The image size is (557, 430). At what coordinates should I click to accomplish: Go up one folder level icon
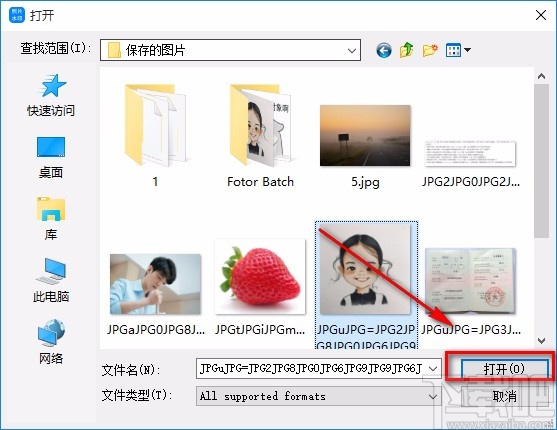407,50
